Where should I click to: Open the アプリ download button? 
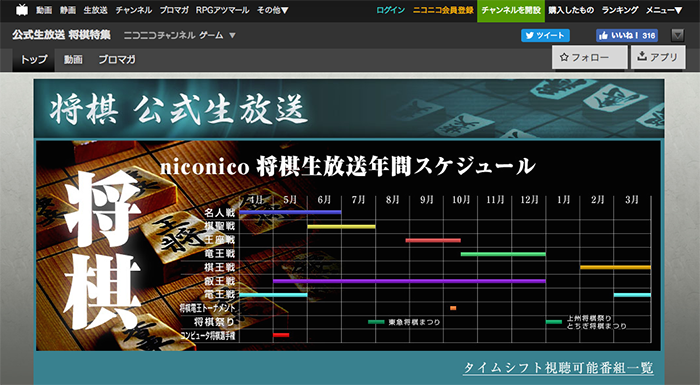tap(658, 57)
